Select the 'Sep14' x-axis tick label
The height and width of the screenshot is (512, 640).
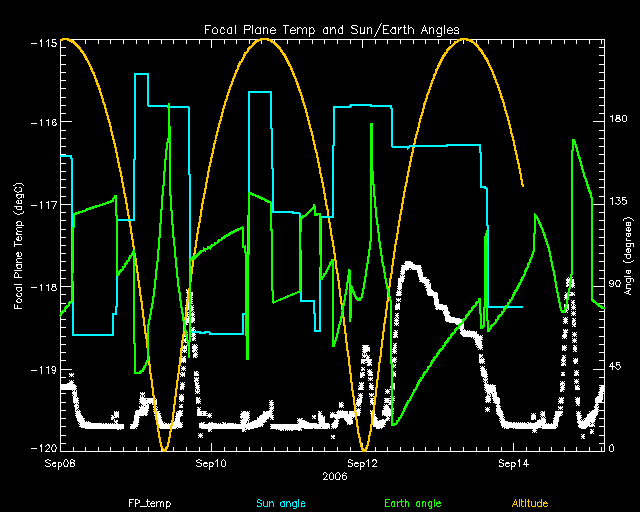513,463
